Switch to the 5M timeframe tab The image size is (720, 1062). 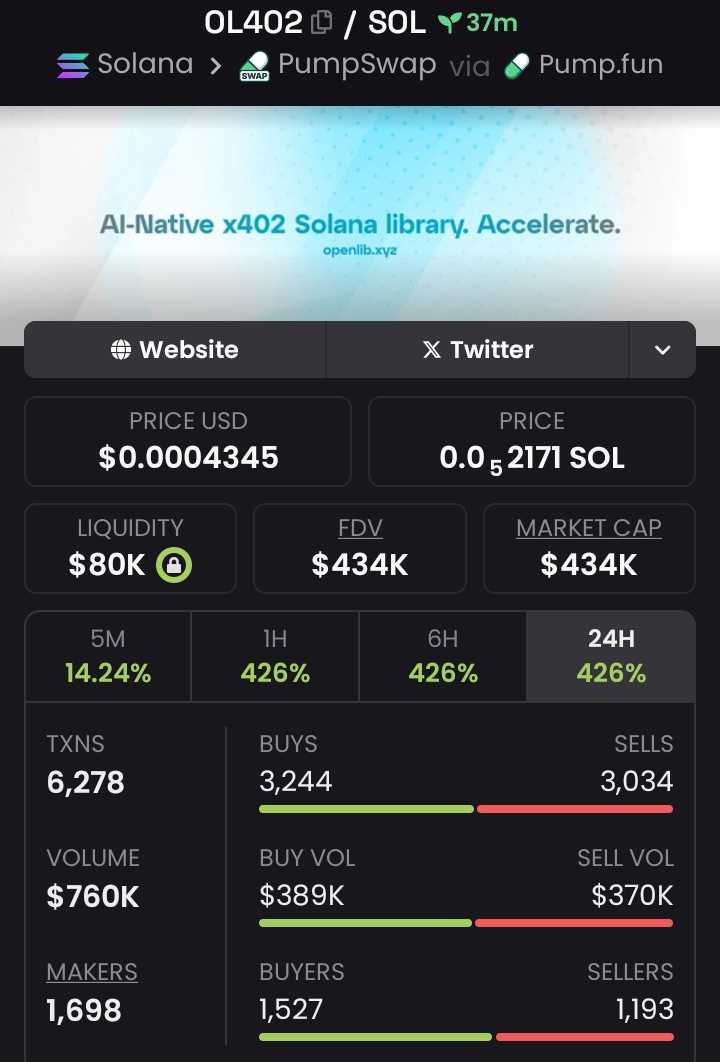(x=108, y=656)
